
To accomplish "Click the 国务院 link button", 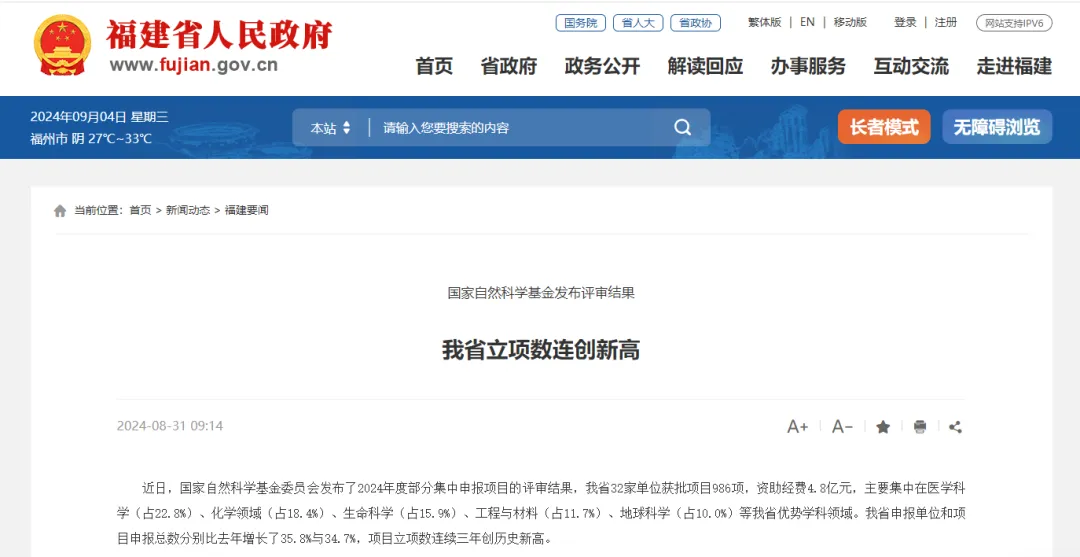I will [581, 23].
